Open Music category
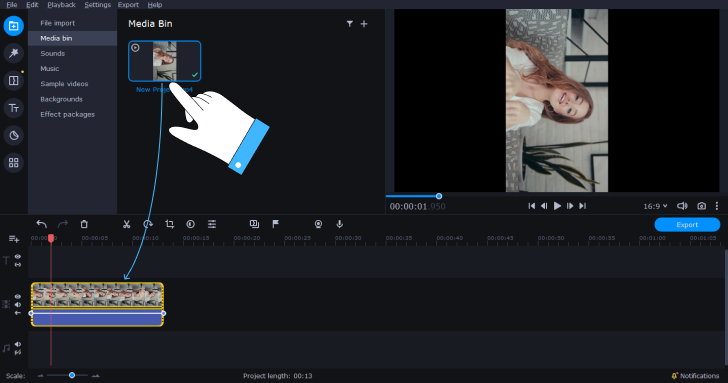This screenshot has width=728, height=383. click(72, 69)
